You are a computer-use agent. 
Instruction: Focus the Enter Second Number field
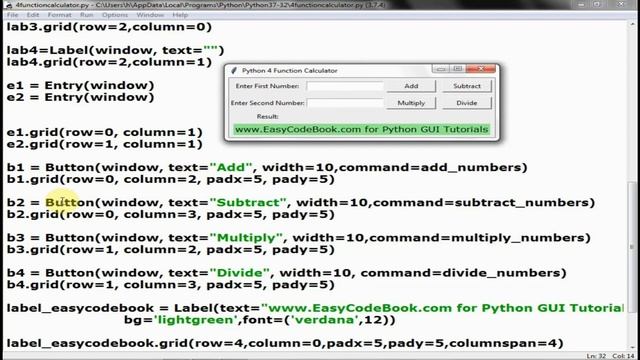(x=345, y=103)
